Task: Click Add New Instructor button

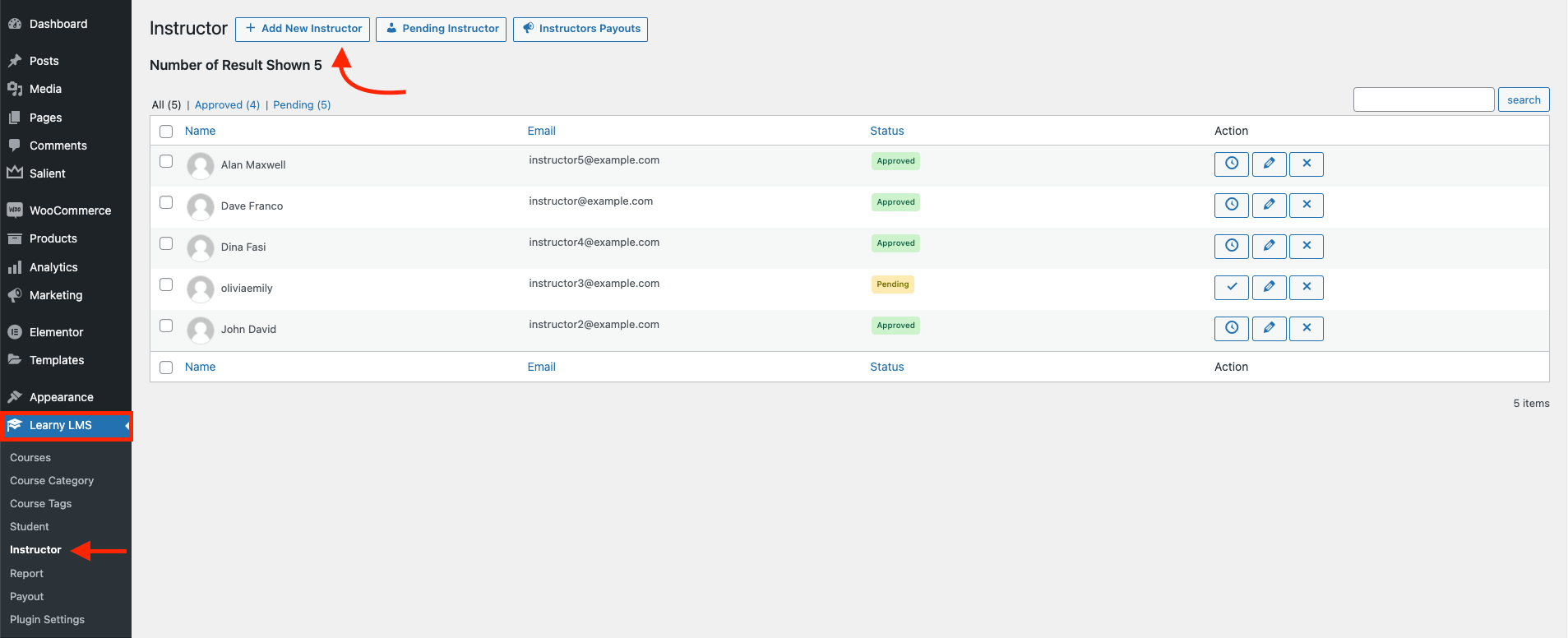Action: point(303,29)
